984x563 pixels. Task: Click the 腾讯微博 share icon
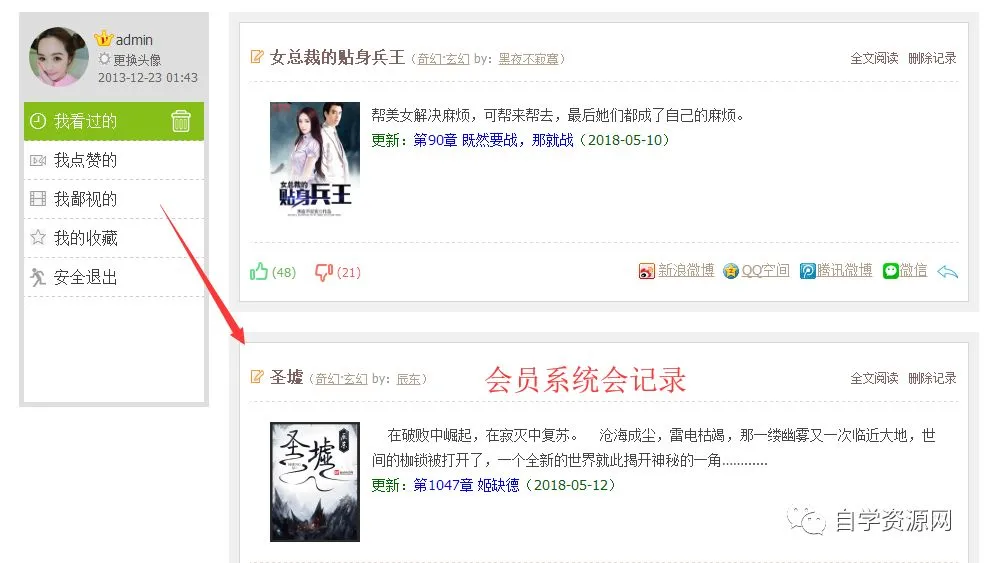(x=807, y=271)
